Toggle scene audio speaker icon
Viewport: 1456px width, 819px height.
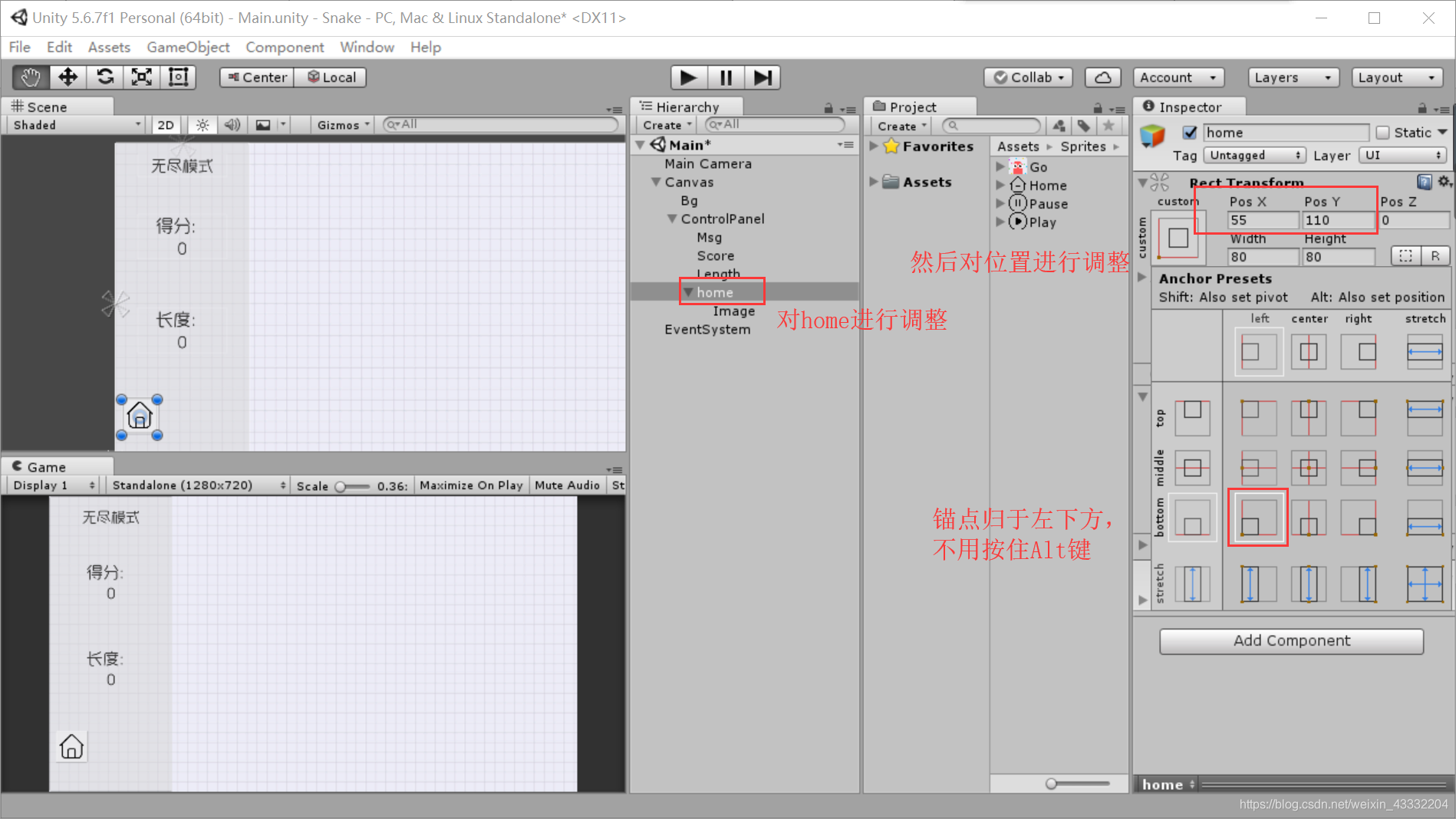[x=233, y=125]
